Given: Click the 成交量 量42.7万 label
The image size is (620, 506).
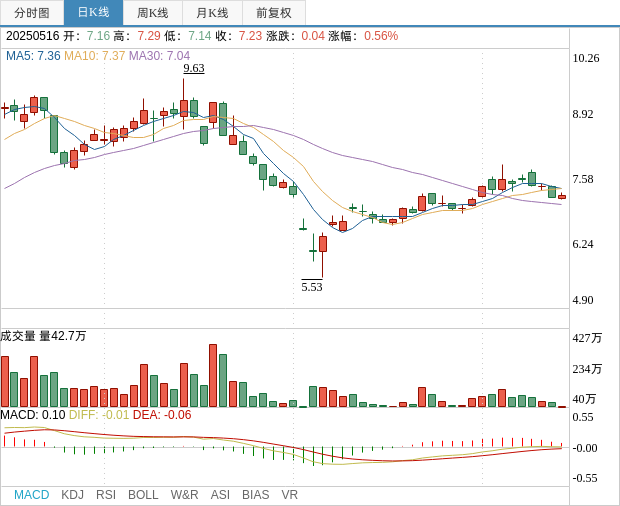Looking at the screenshot, I should tap(43, 336).
